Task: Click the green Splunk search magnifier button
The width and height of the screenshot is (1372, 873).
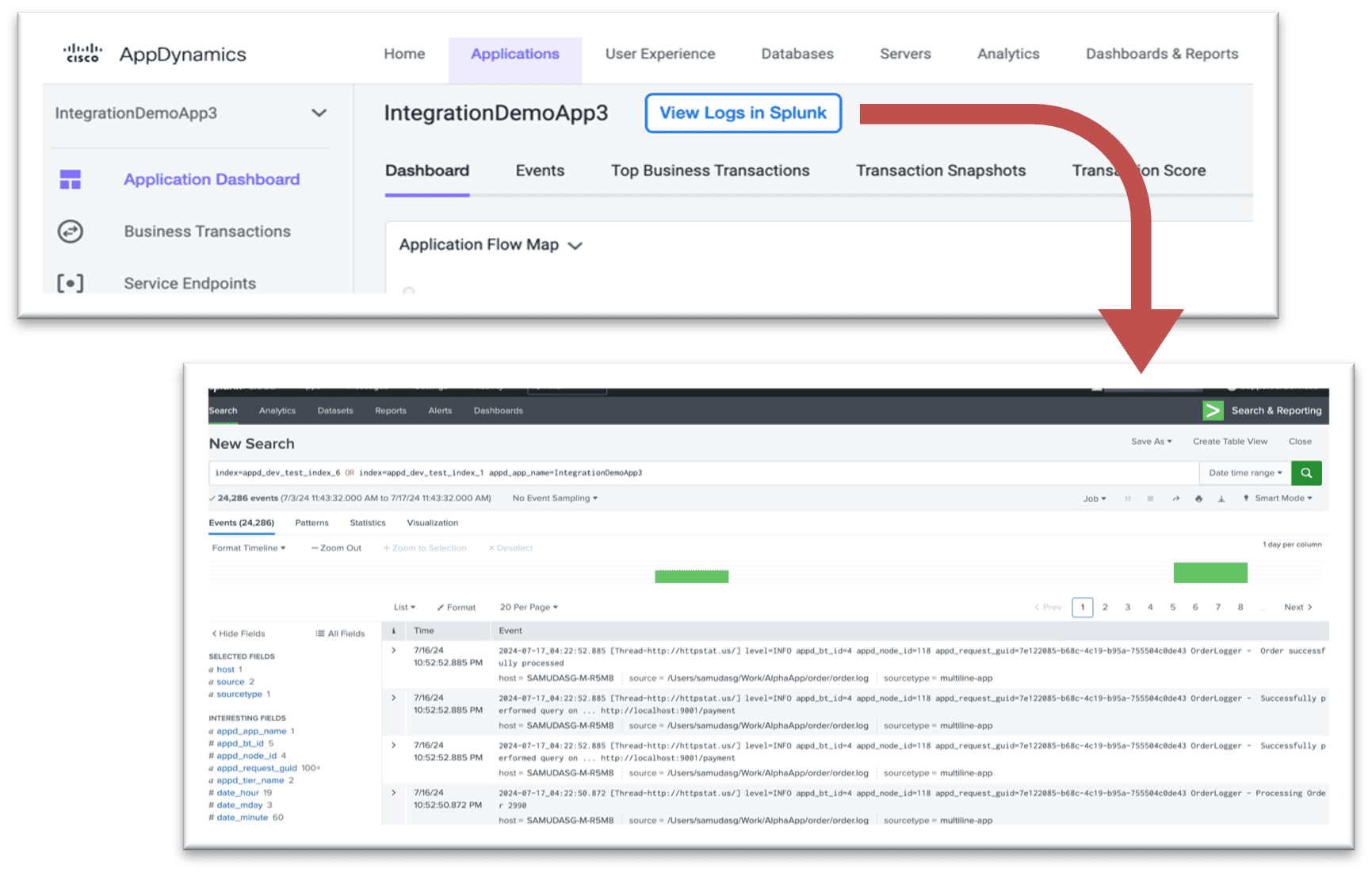Action: tap(1306, 473)
